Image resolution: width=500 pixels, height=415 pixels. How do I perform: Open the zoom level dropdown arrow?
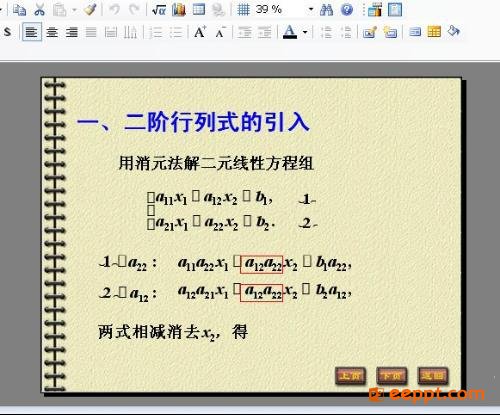(311, 9)
